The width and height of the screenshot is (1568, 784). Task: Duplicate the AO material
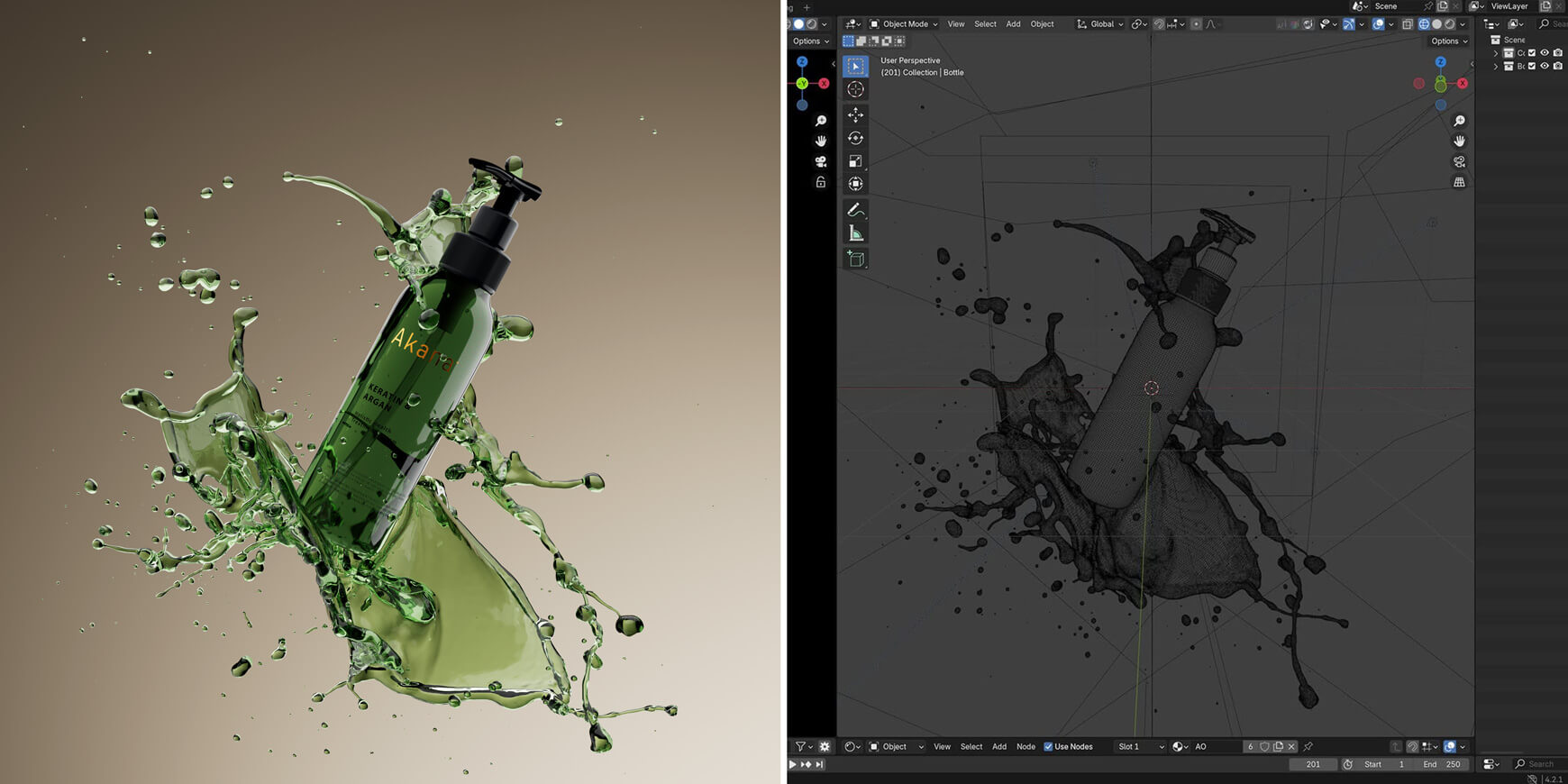tap(1278, 746)
